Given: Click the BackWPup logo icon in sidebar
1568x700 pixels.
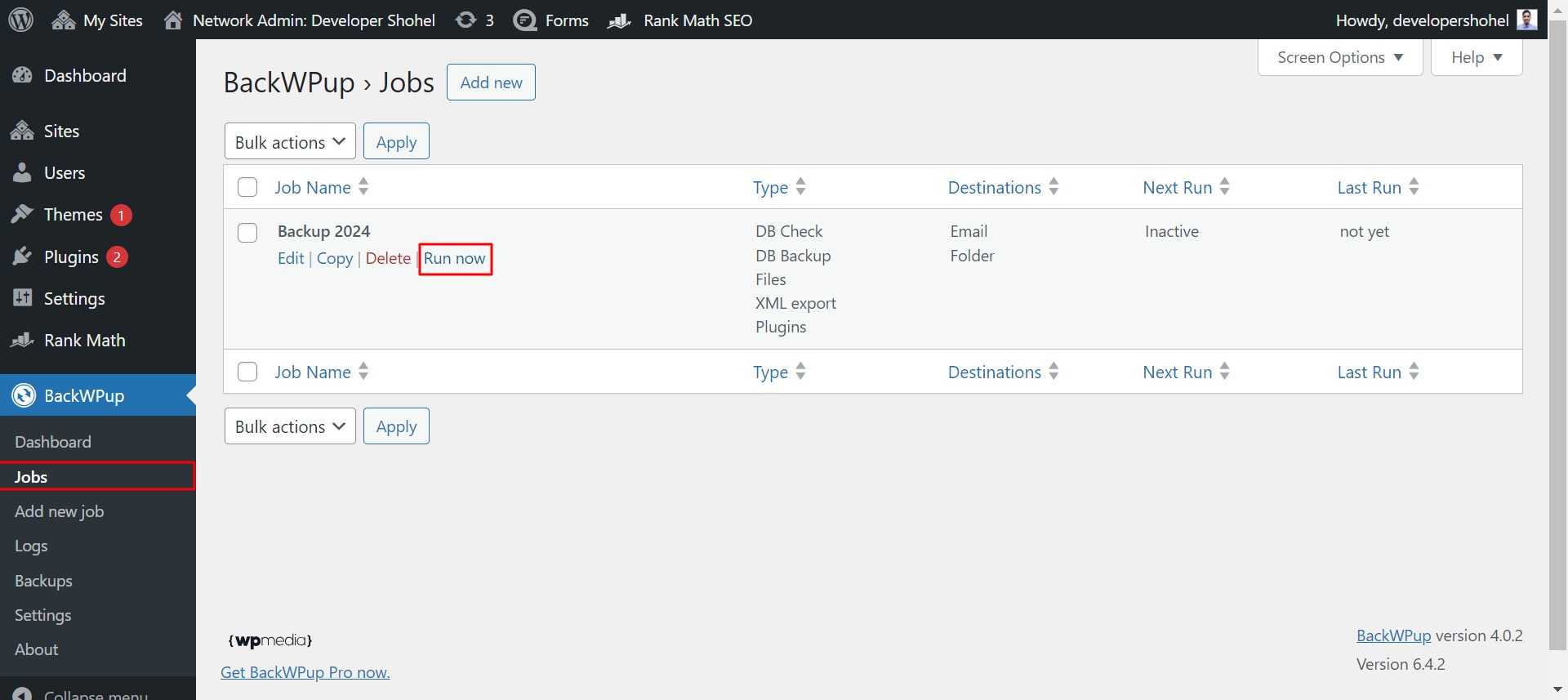Looking at the screenshot, I should click(x=24, y=395).
